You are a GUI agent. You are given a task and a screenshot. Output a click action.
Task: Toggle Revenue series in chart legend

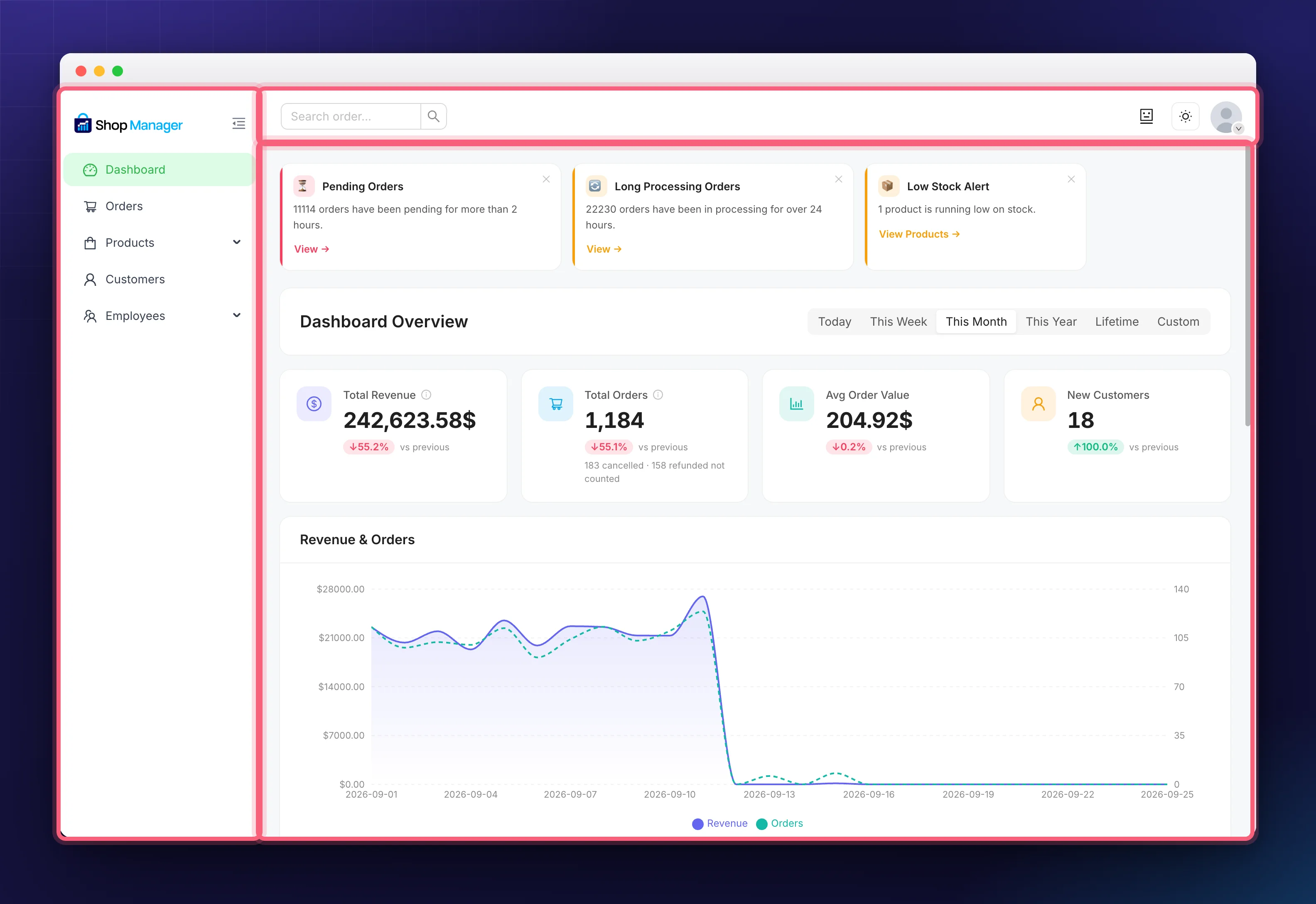720,823
